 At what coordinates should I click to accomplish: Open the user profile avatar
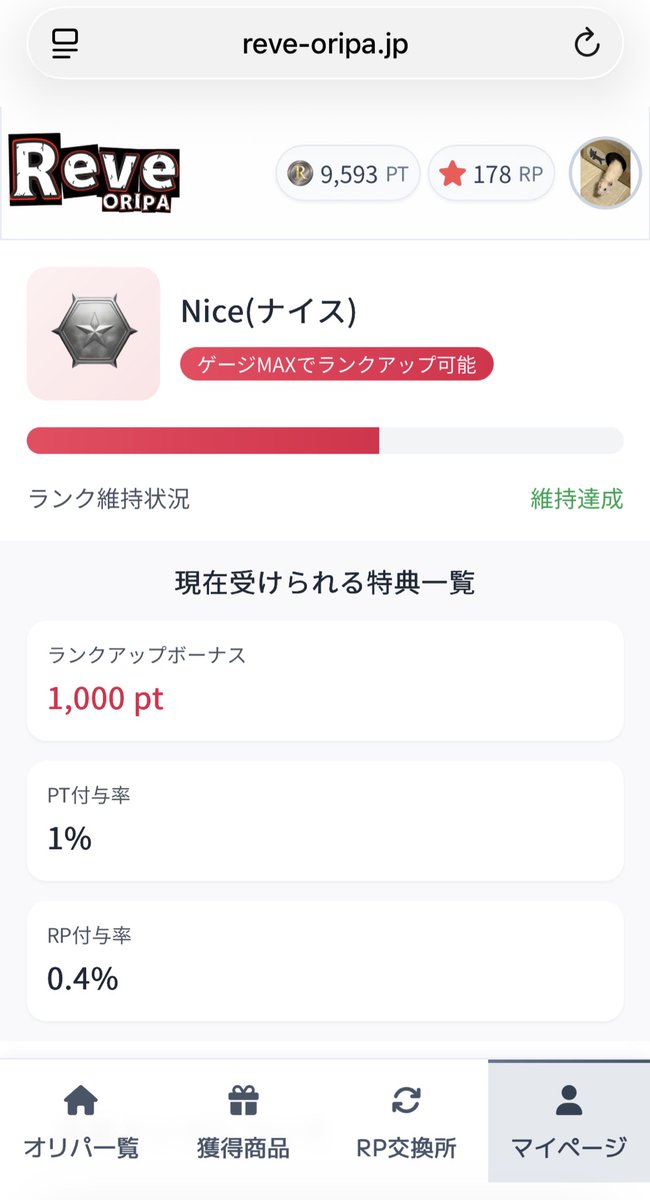(605, 173)
